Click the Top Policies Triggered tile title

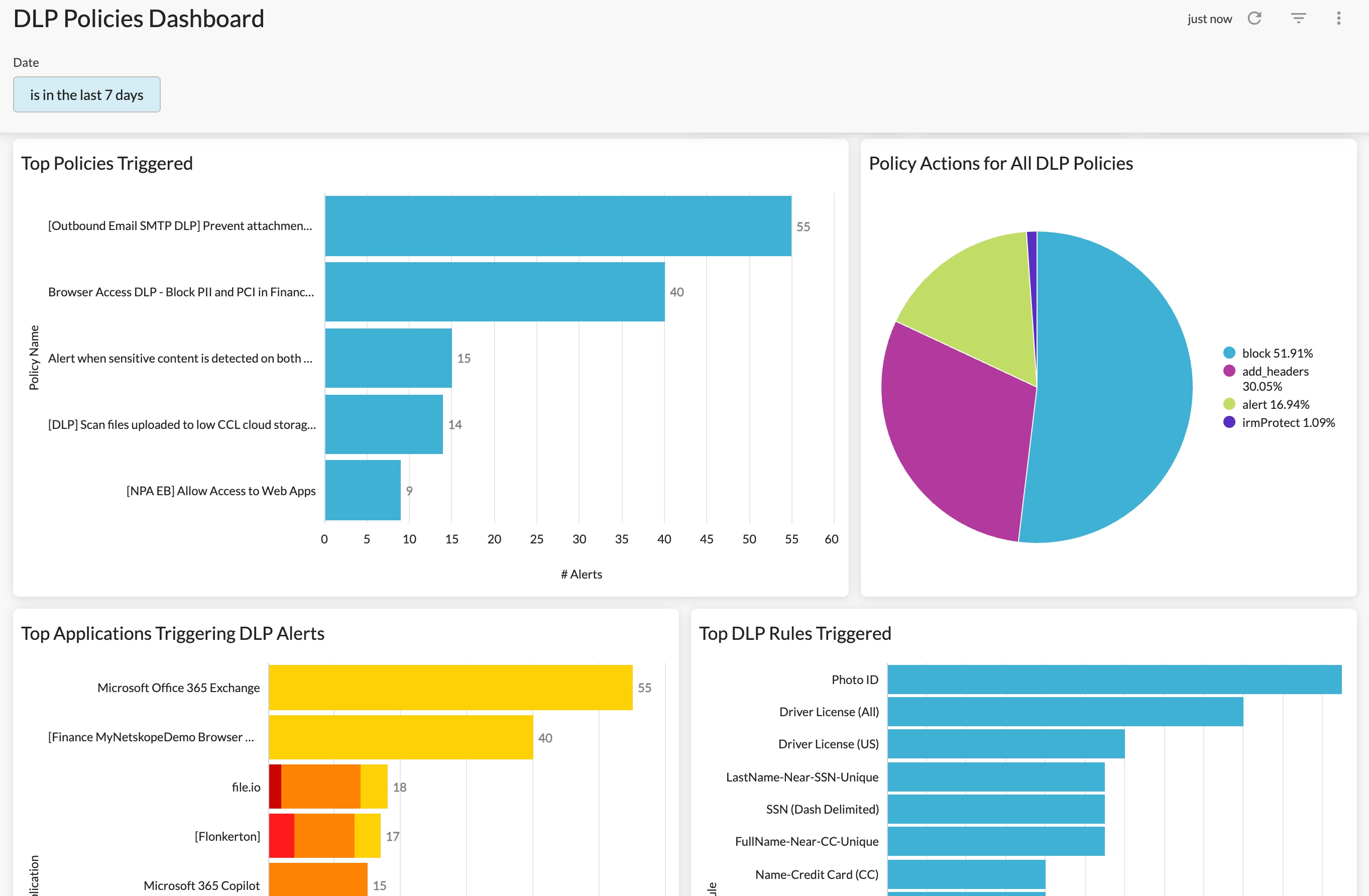[107, 164]
